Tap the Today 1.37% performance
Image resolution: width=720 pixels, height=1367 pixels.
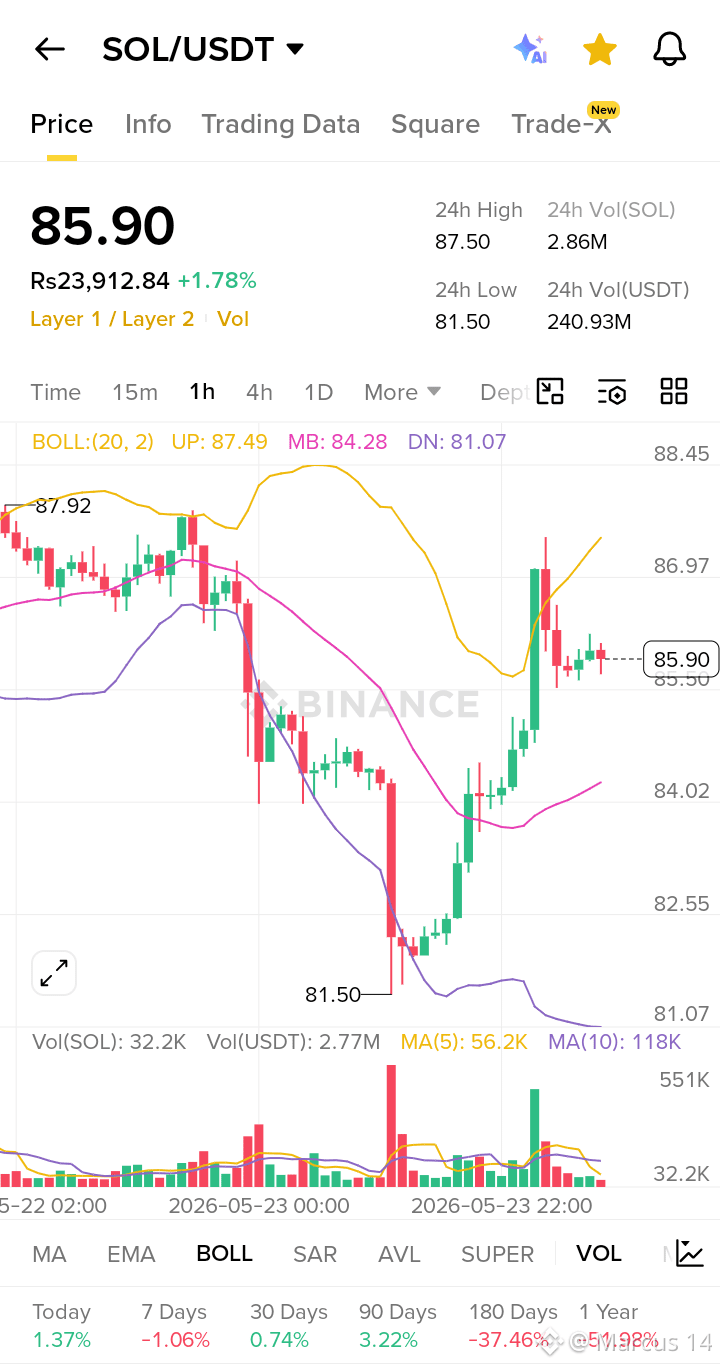pos(62,1325)
